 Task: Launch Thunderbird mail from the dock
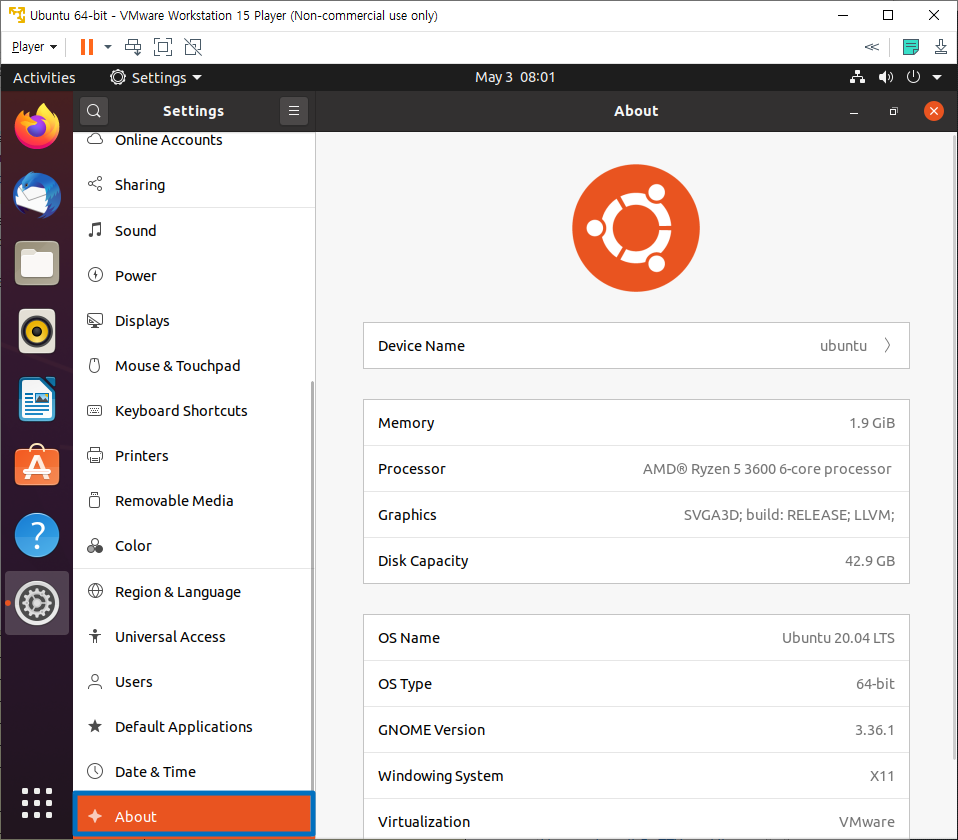click(37, 195)
